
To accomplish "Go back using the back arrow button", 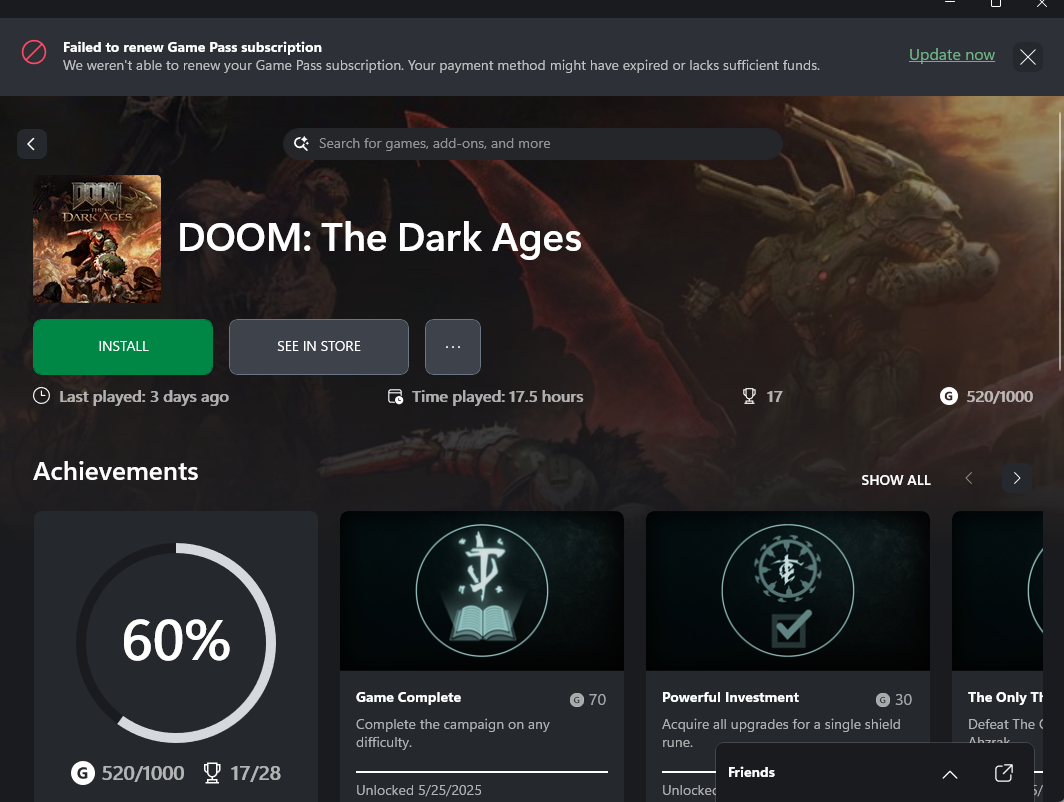I will tap(31, 144).
